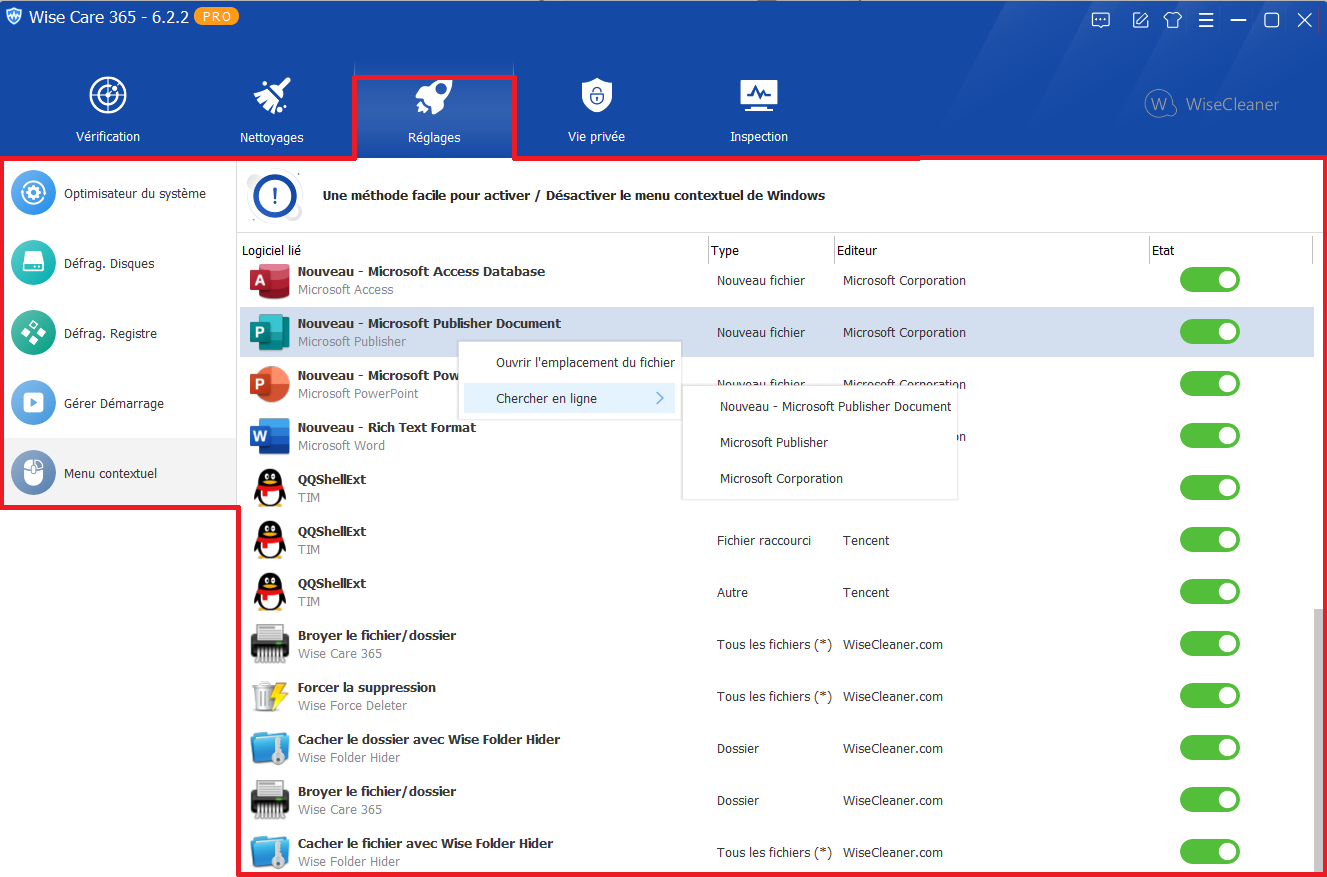Screen dimensions: 1327x877
Task: Click Cacher le dossier Wise Folder Hider icon
Action: click(x=269, y=748)
